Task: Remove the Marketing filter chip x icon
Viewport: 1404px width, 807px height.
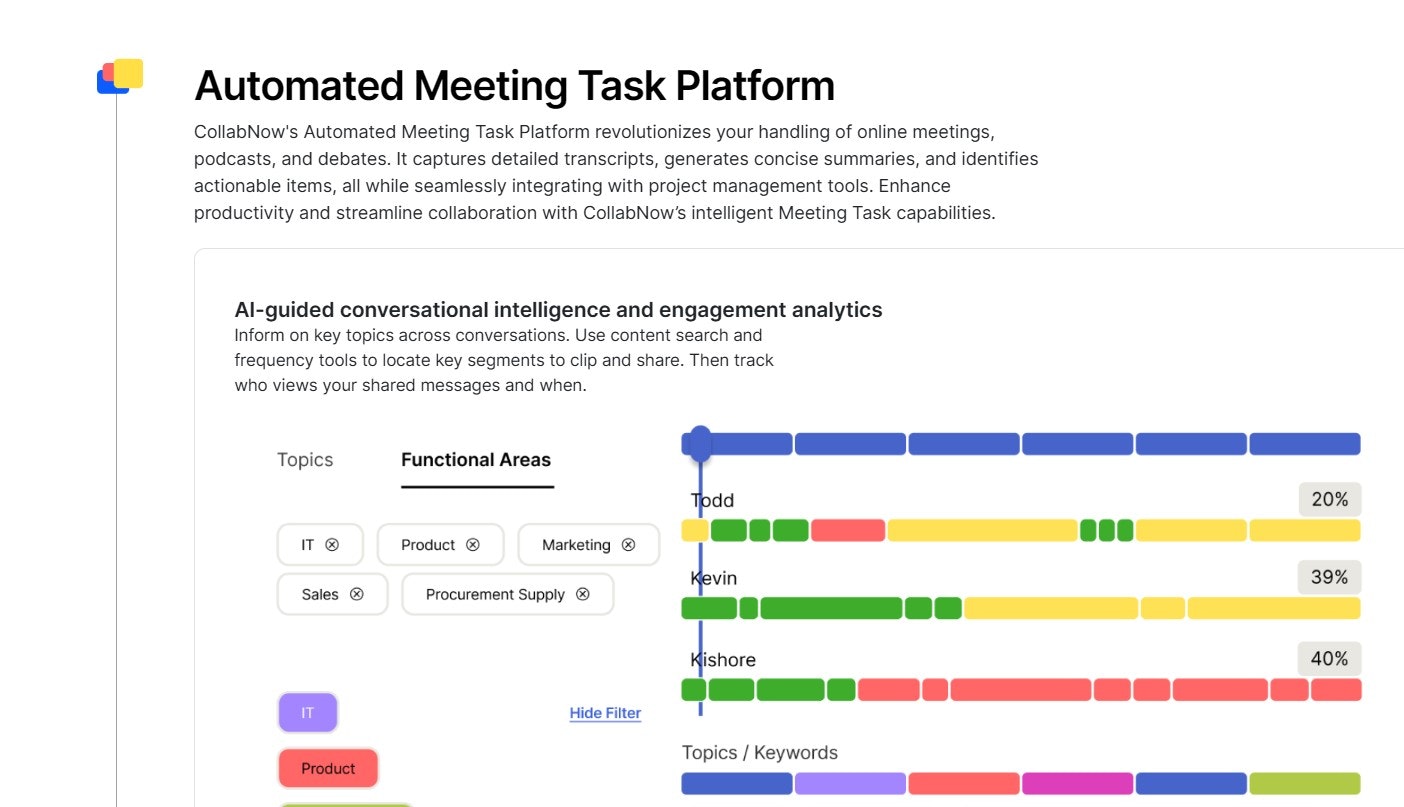Action: tap(628, 545)
